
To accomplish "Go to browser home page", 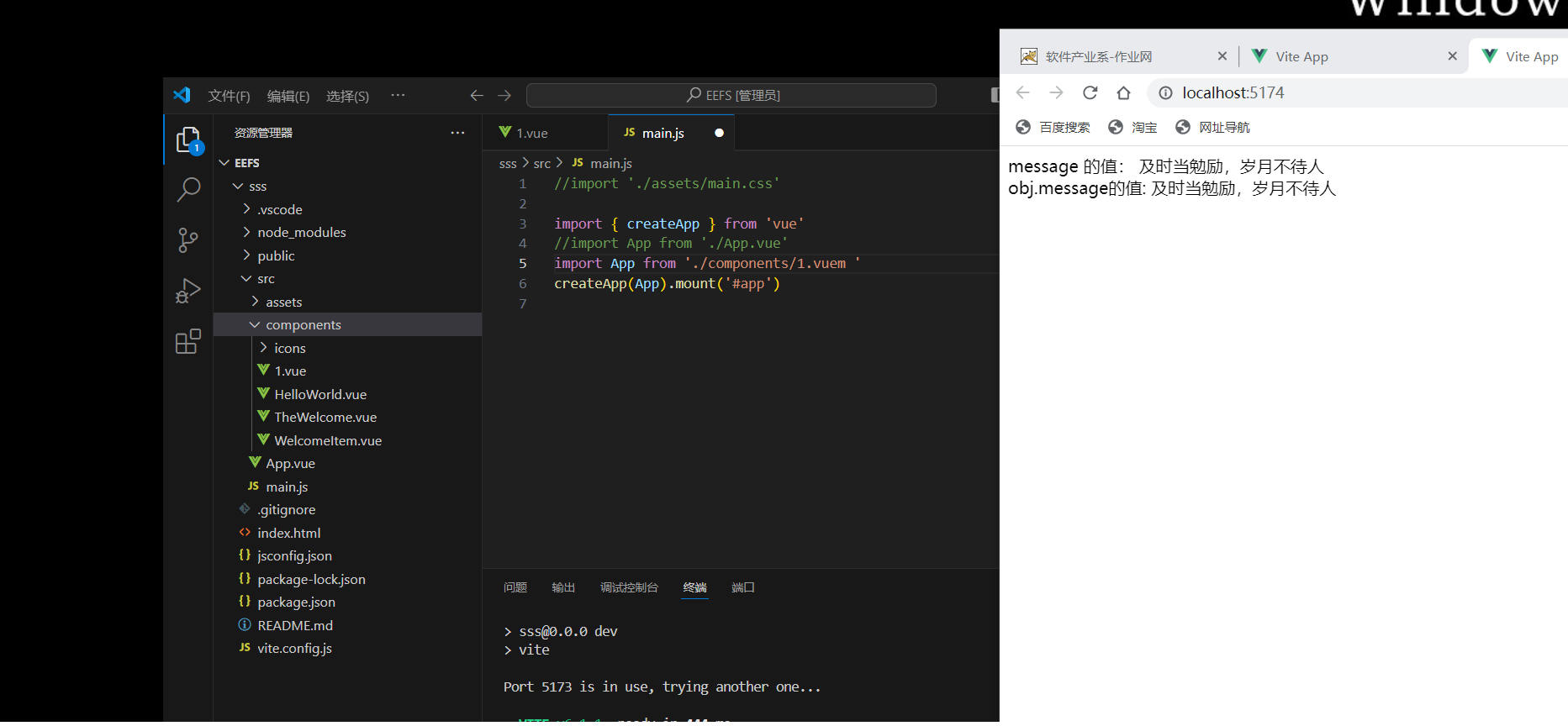I will coord(1124,92).
